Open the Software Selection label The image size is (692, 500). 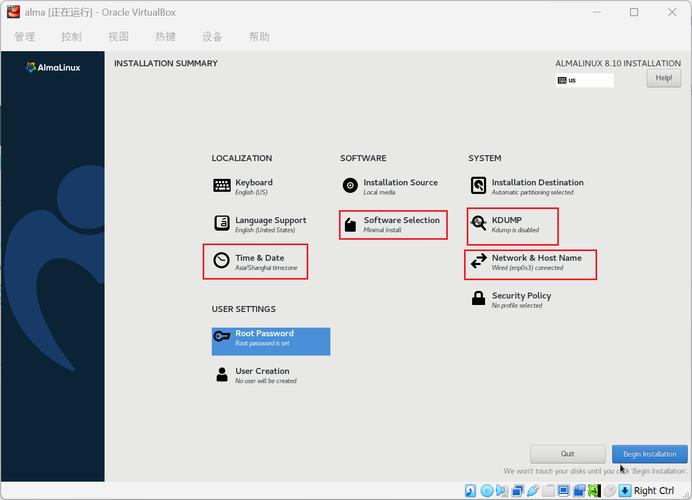(402, 220)
